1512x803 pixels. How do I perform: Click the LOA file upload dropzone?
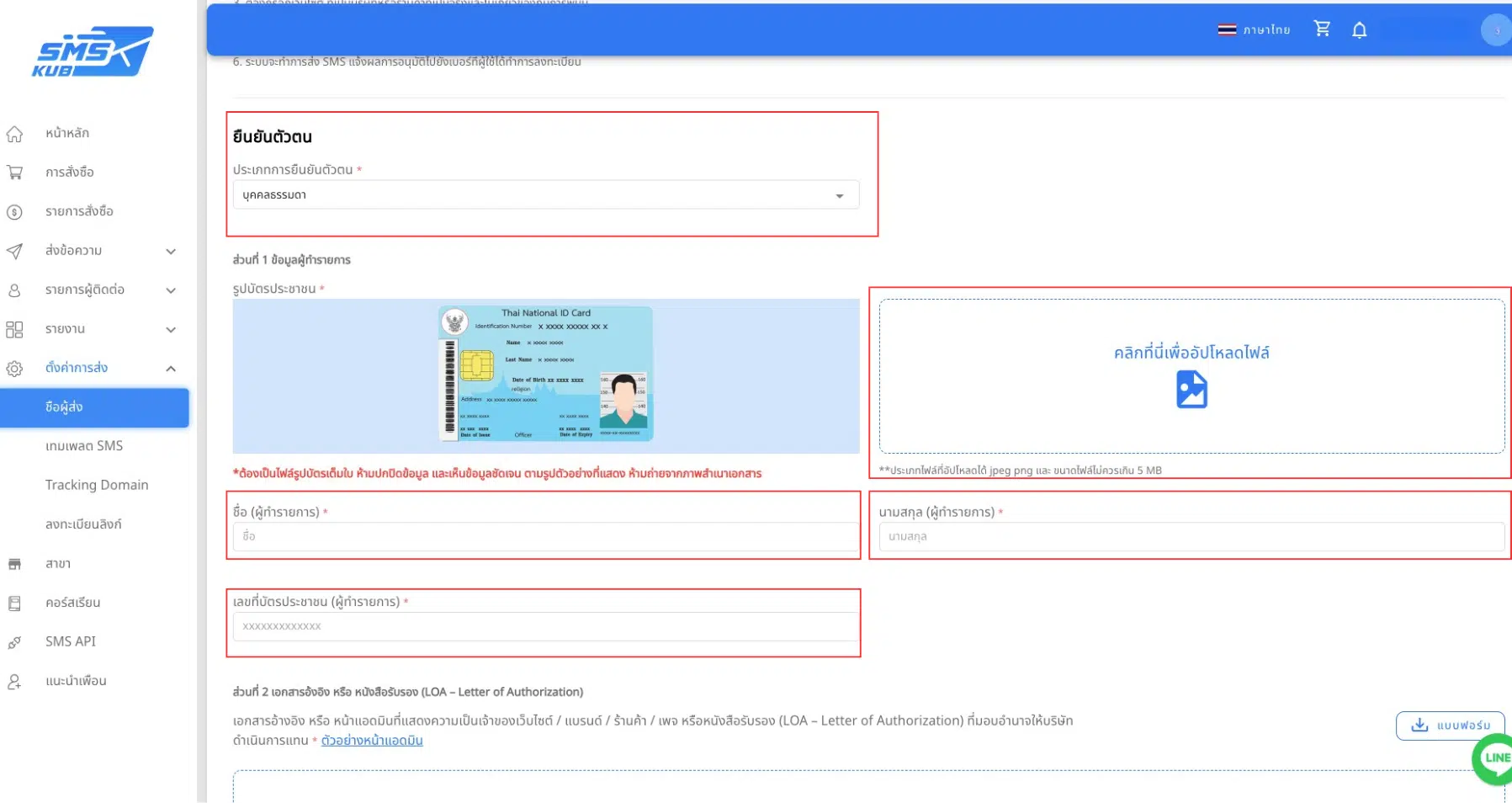(x=868, y=786)
